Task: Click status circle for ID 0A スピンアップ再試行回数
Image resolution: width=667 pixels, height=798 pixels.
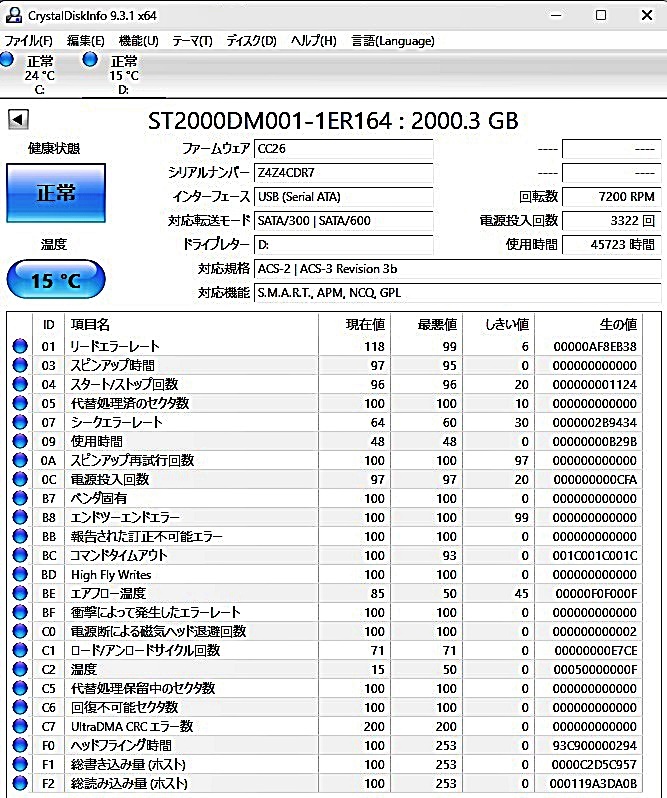Action: coord(20,460)
